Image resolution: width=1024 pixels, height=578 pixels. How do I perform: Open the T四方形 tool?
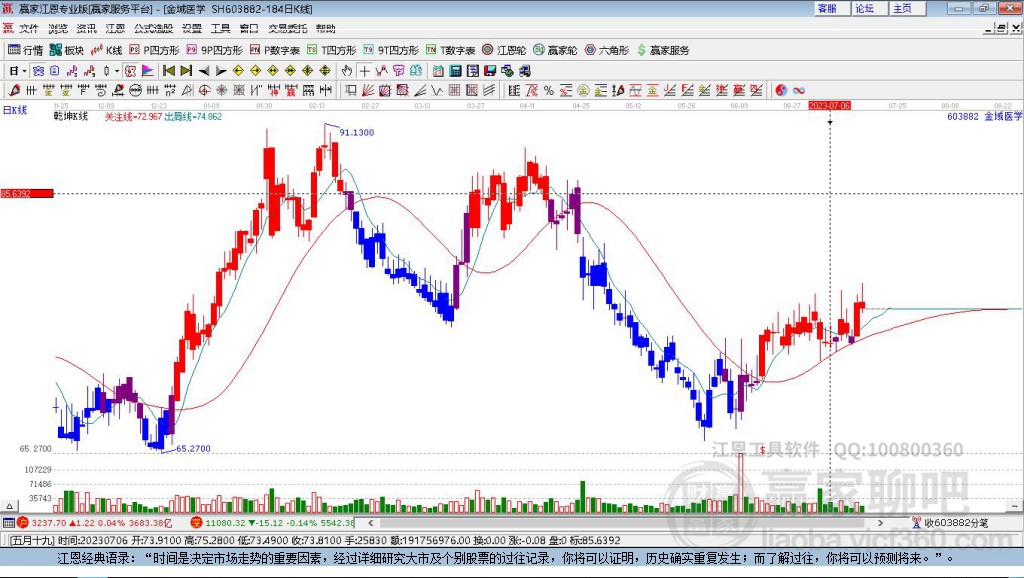(x=331, y=50)
